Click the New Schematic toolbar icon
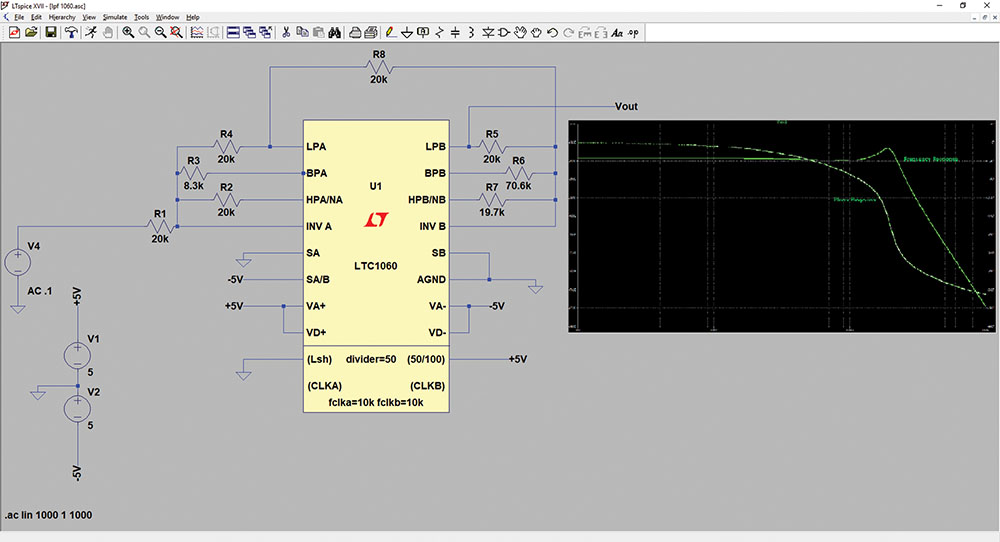The image size is (1000, 542). point(14,33)
